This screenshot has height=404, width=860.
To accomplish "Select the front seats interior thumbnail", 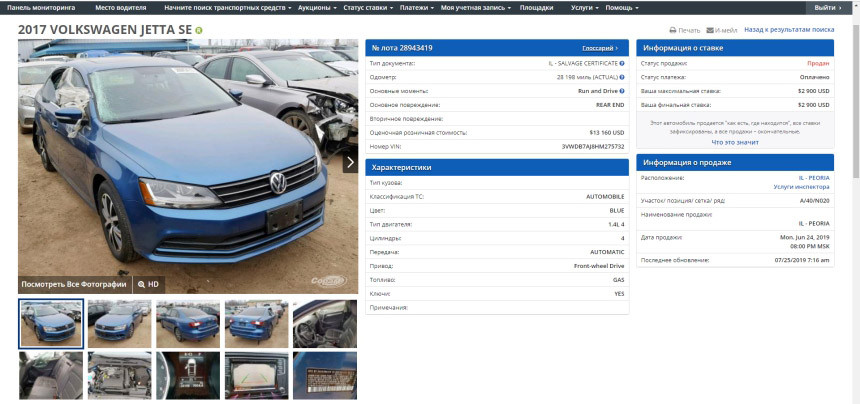I will [325, 324].
